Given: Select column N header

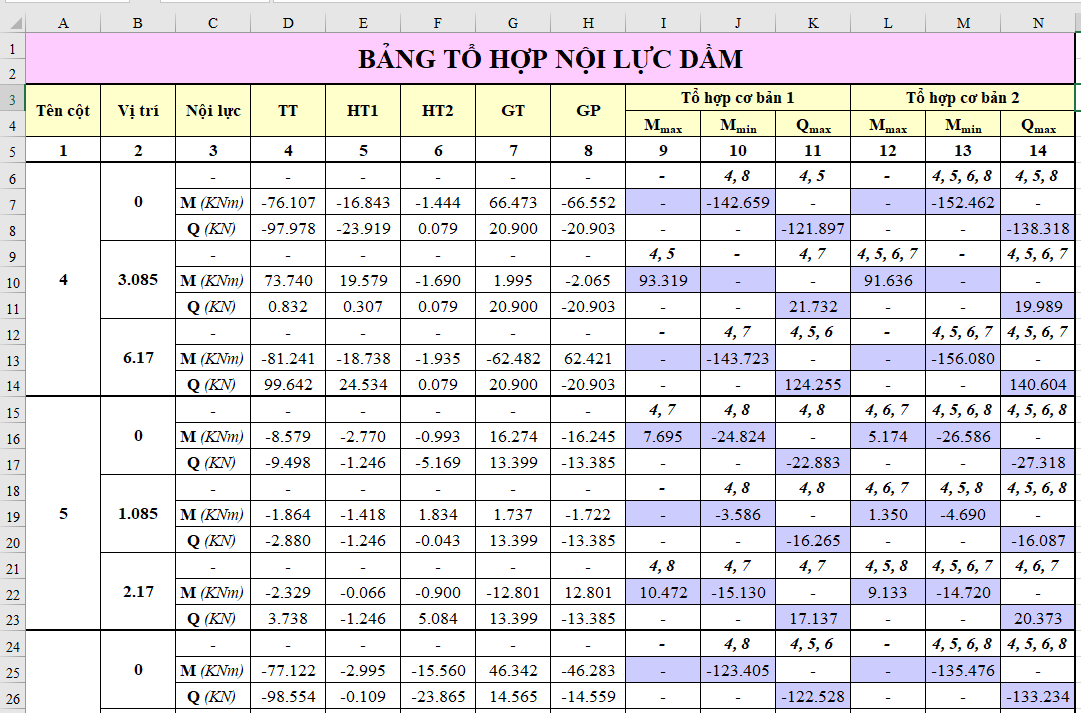Looking at the screenshot, I should 1038,23.
